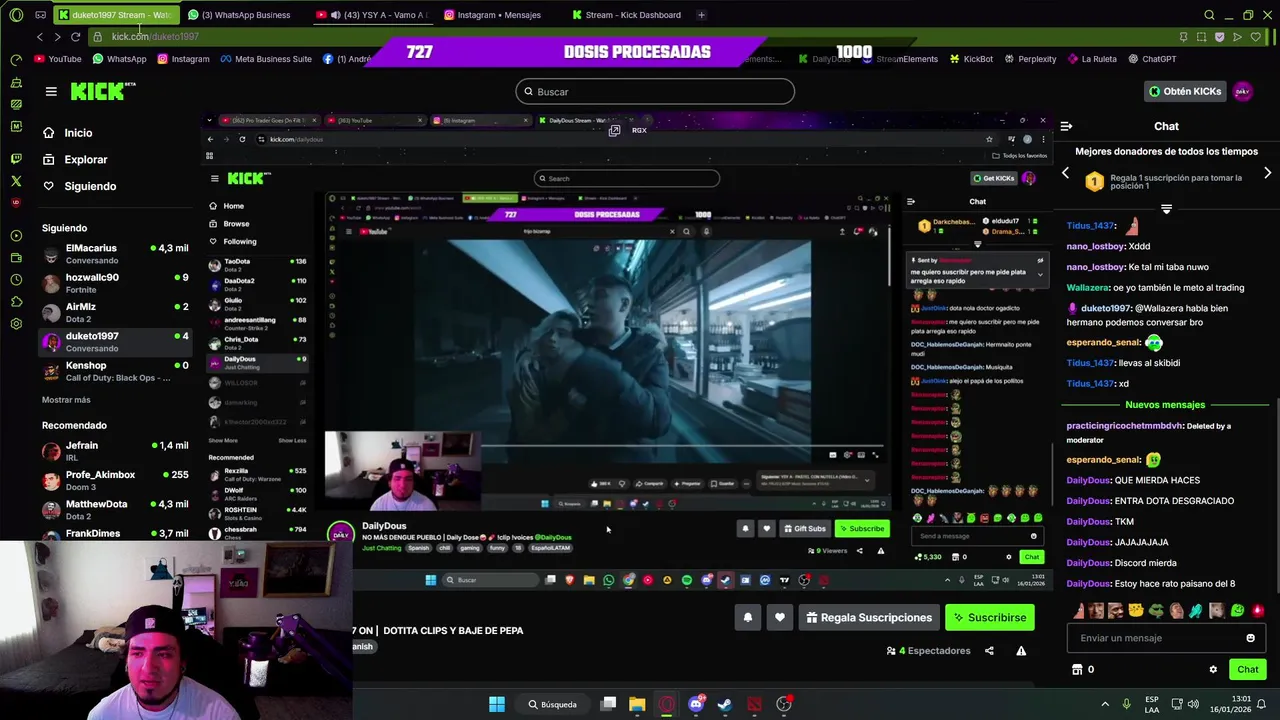Follow channel with the heart button
This screenshot has width=1280, height=720.
(780, 618)
